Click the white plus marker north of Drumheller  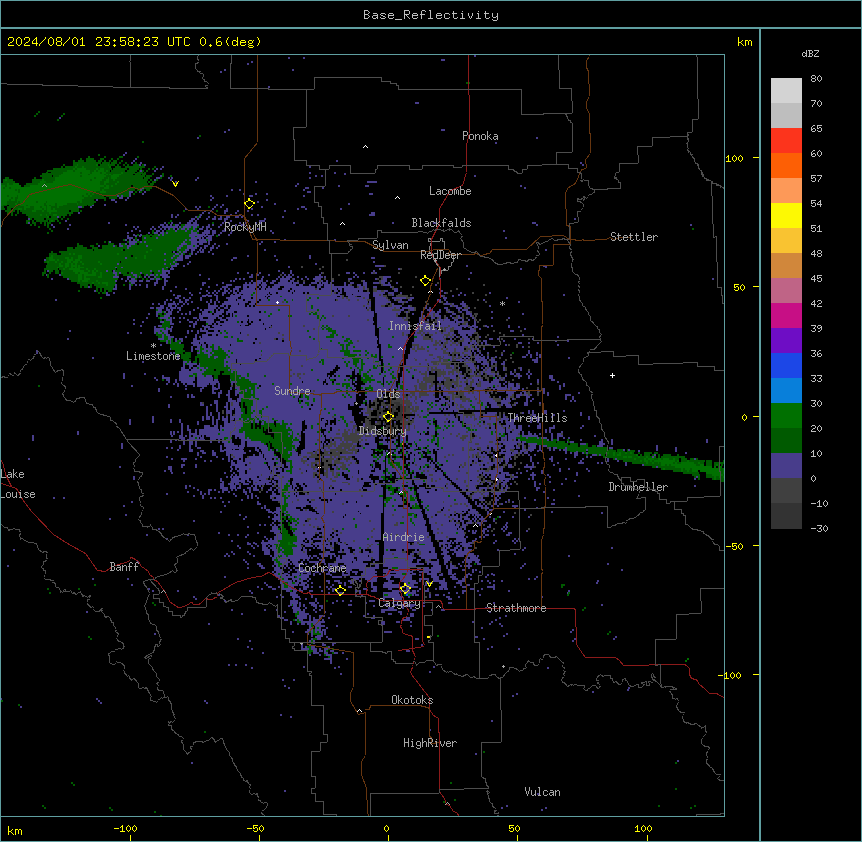(x=612, y=375)
